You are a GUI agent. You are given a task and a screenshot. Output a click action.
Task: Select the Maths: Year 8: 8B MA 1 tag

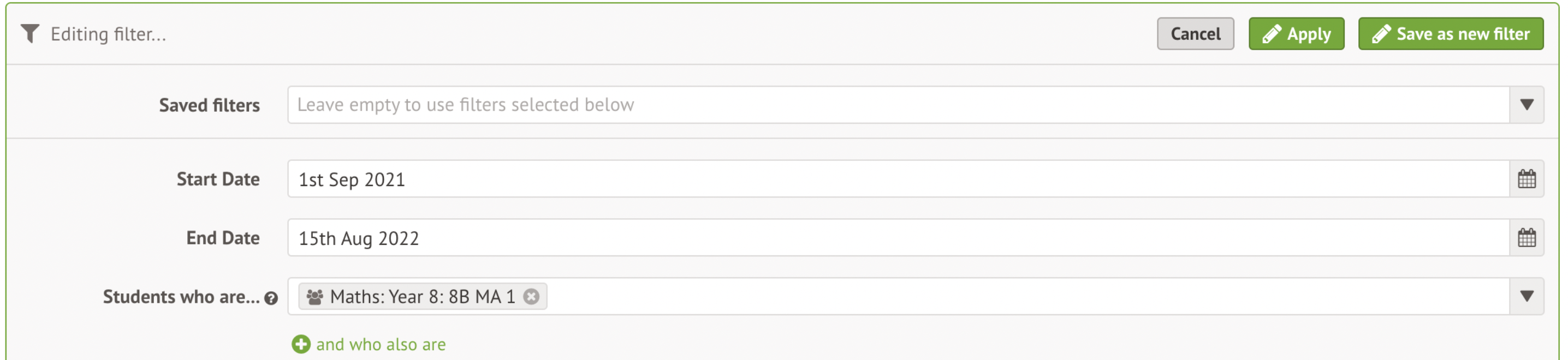tap(422, 297)
